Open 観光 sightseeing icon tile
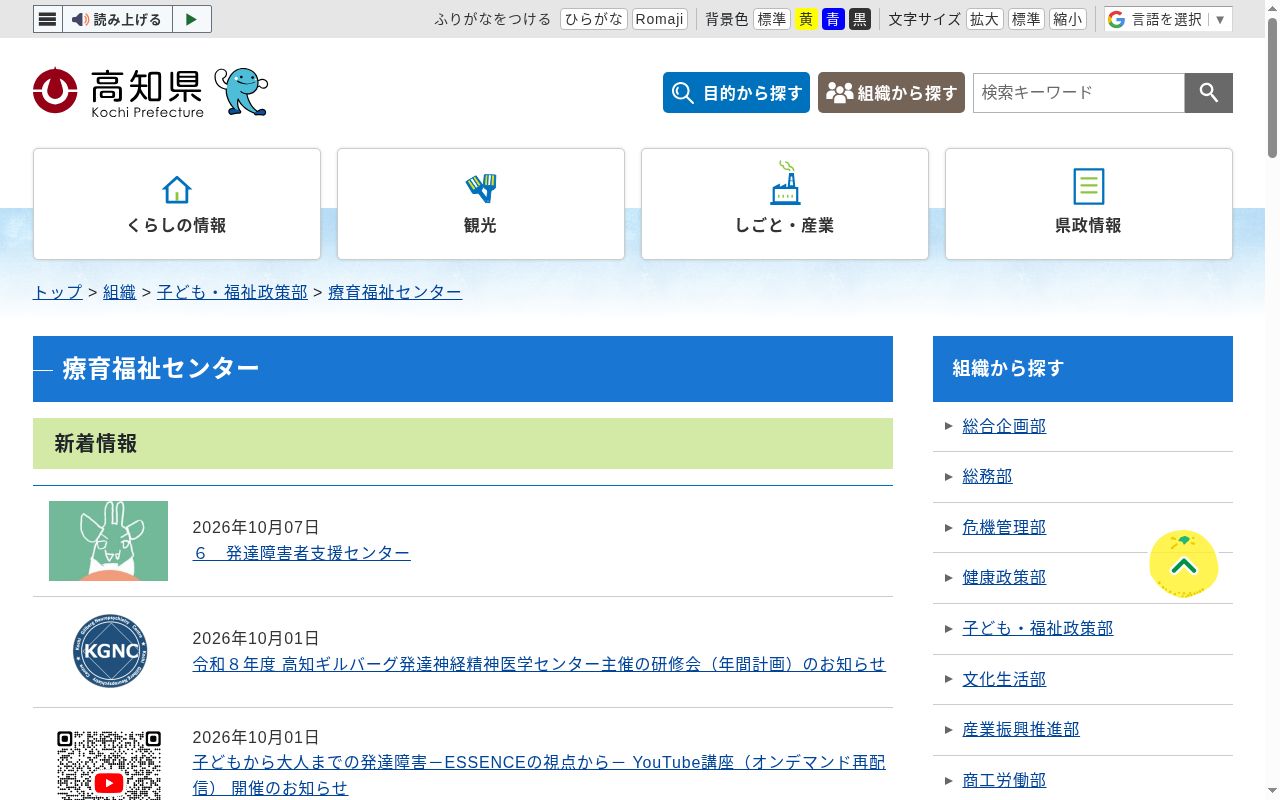 coord(481,204)
